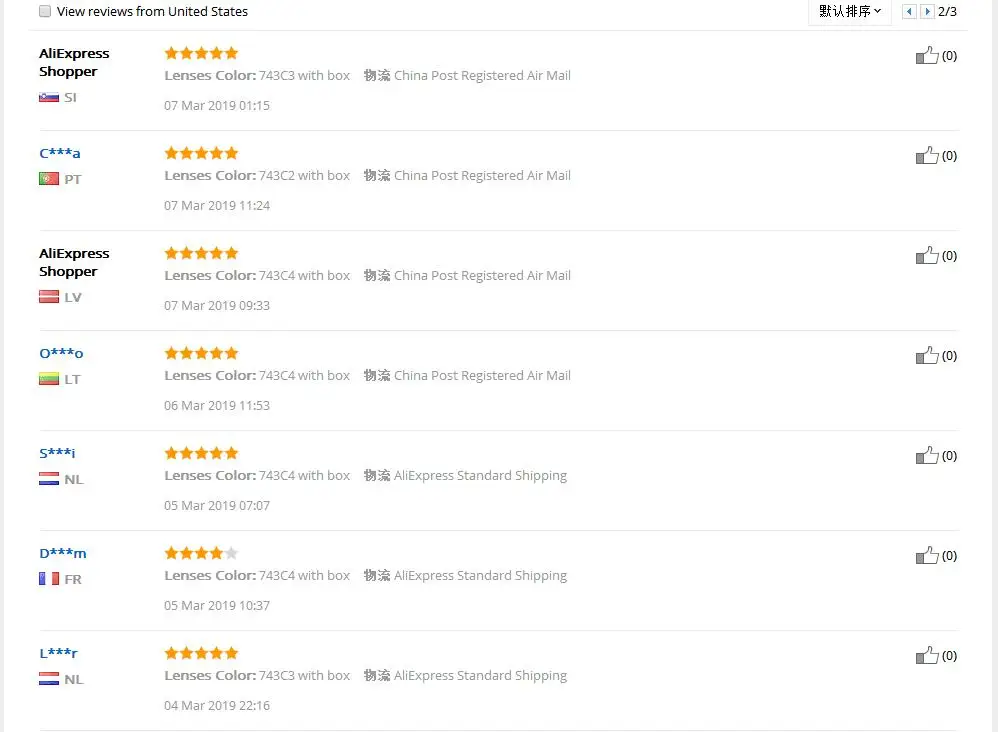
Task: Click thumbs-up on D***m's four-star review
Action: pos(927,555)
